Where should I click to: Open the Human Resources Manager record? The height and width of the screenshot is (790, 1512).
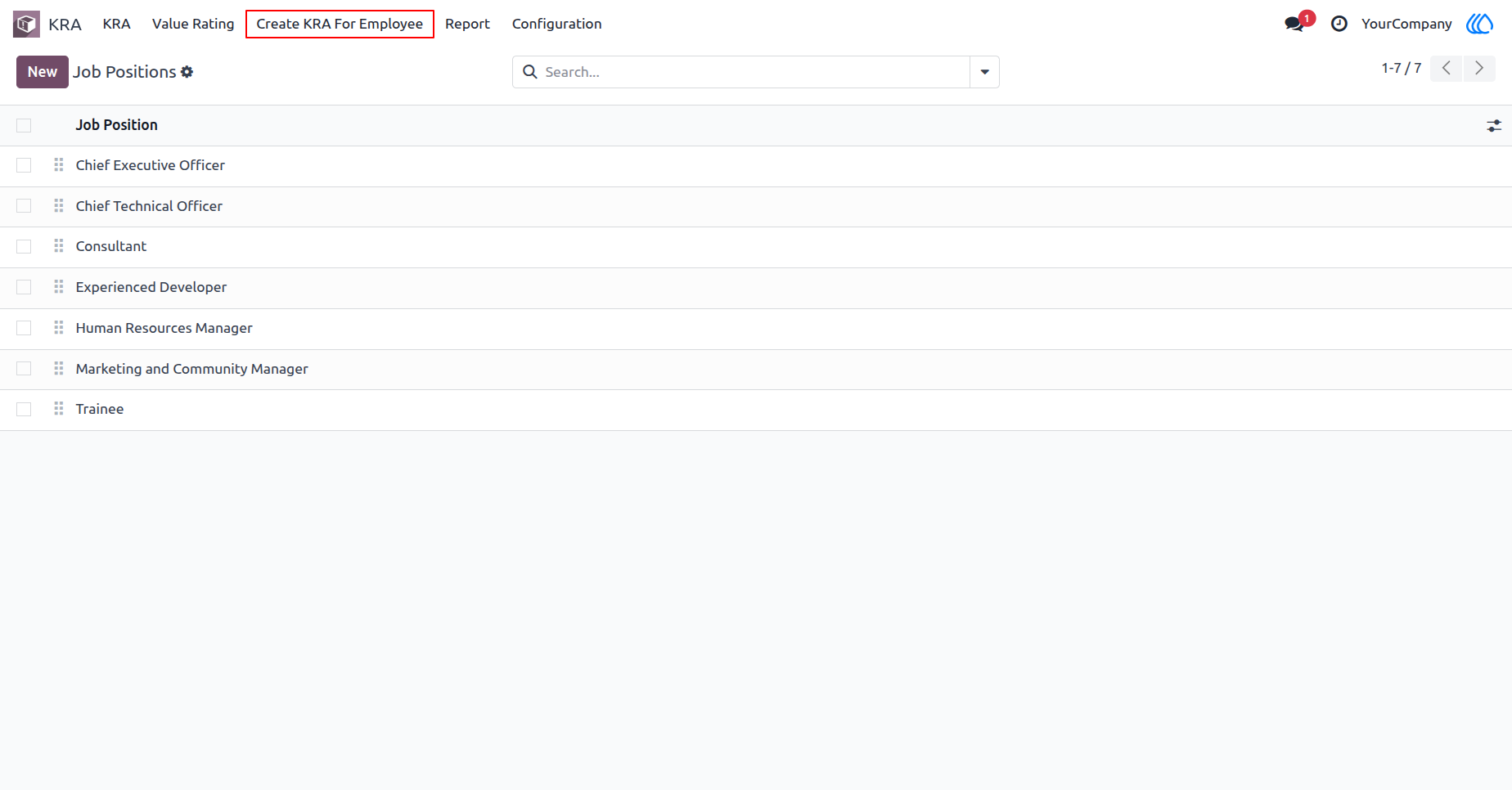tap(164, 328)
